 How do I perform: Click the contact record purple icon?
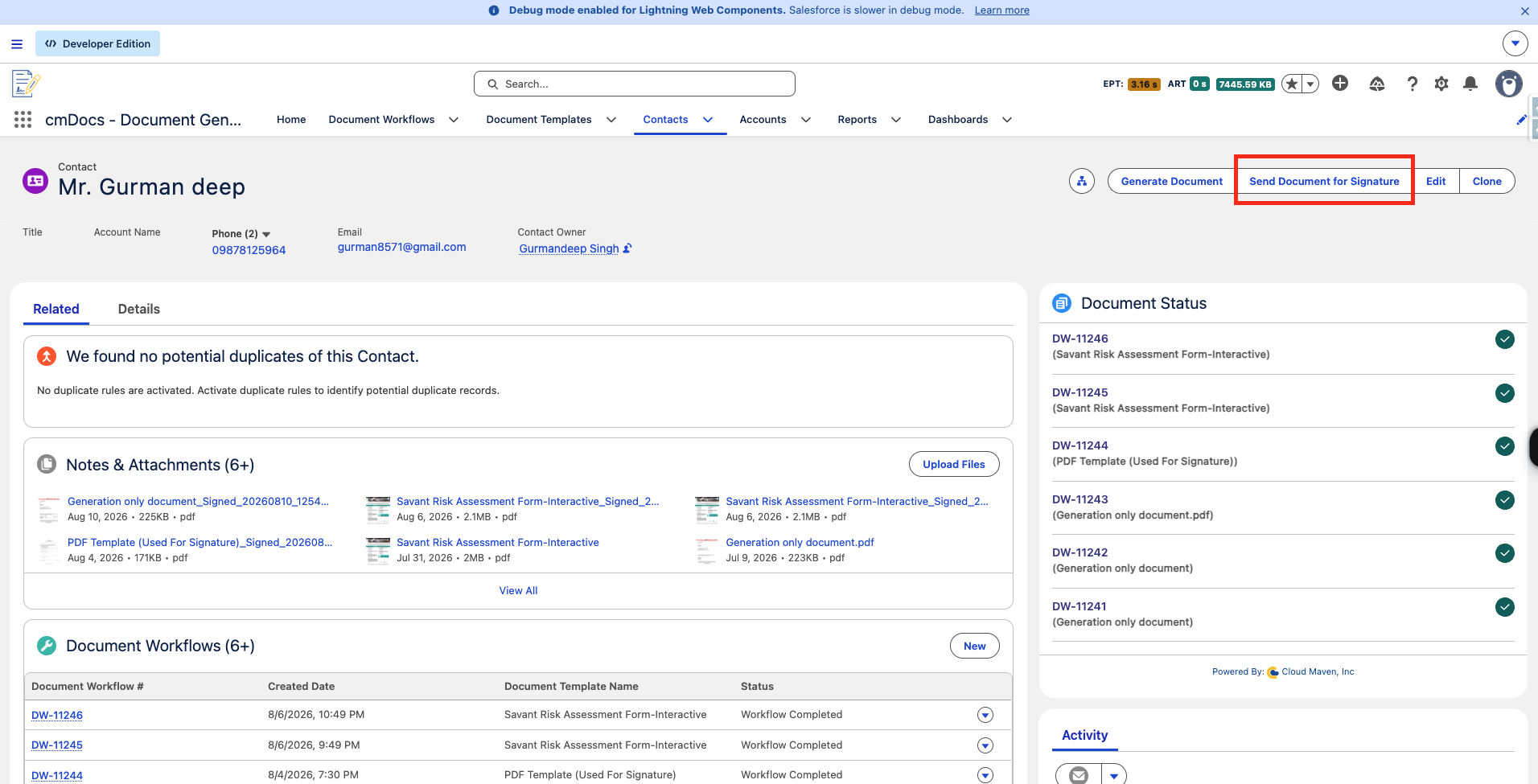pos(35,181)
